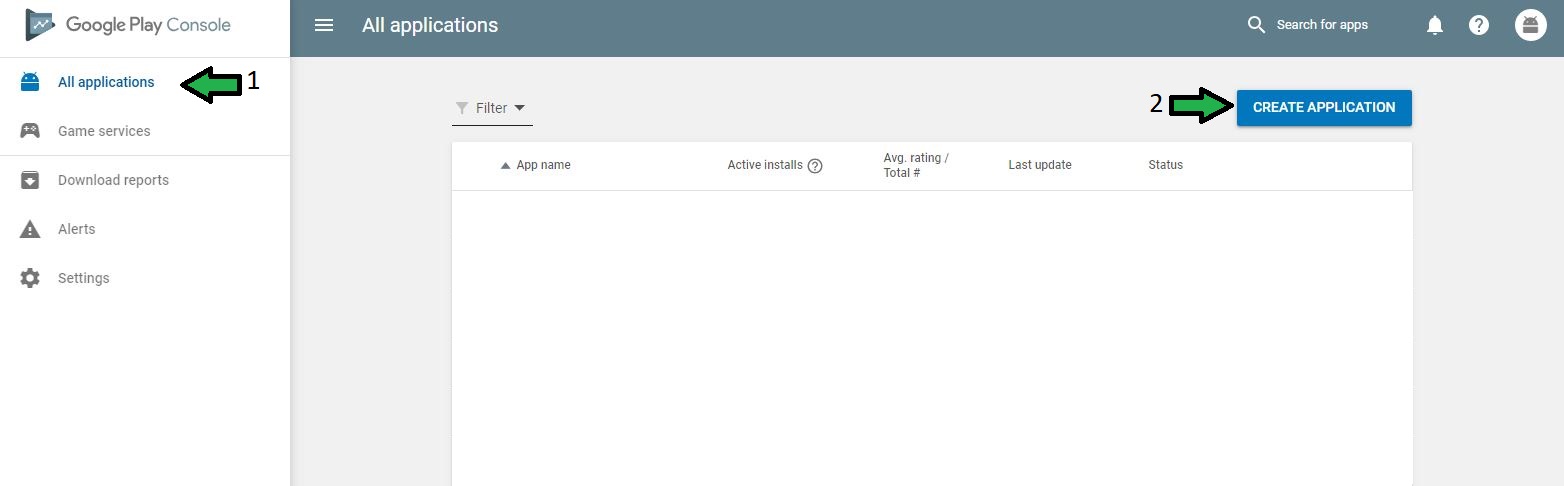Open the Alerts section
Image resolution: width=1564 pixels, height=486 pixels.
(77, 229)
